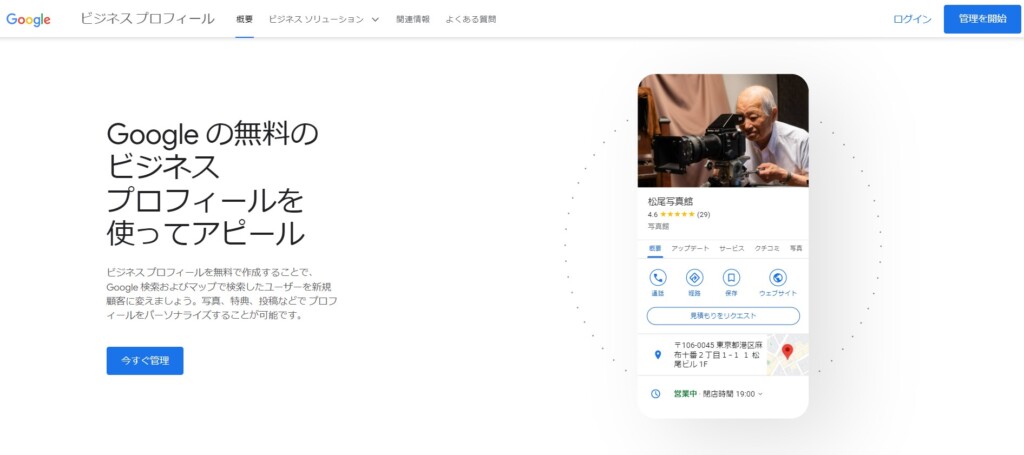
Task: Click the 4.6 star rating row
Action: (x=679, y=214)
